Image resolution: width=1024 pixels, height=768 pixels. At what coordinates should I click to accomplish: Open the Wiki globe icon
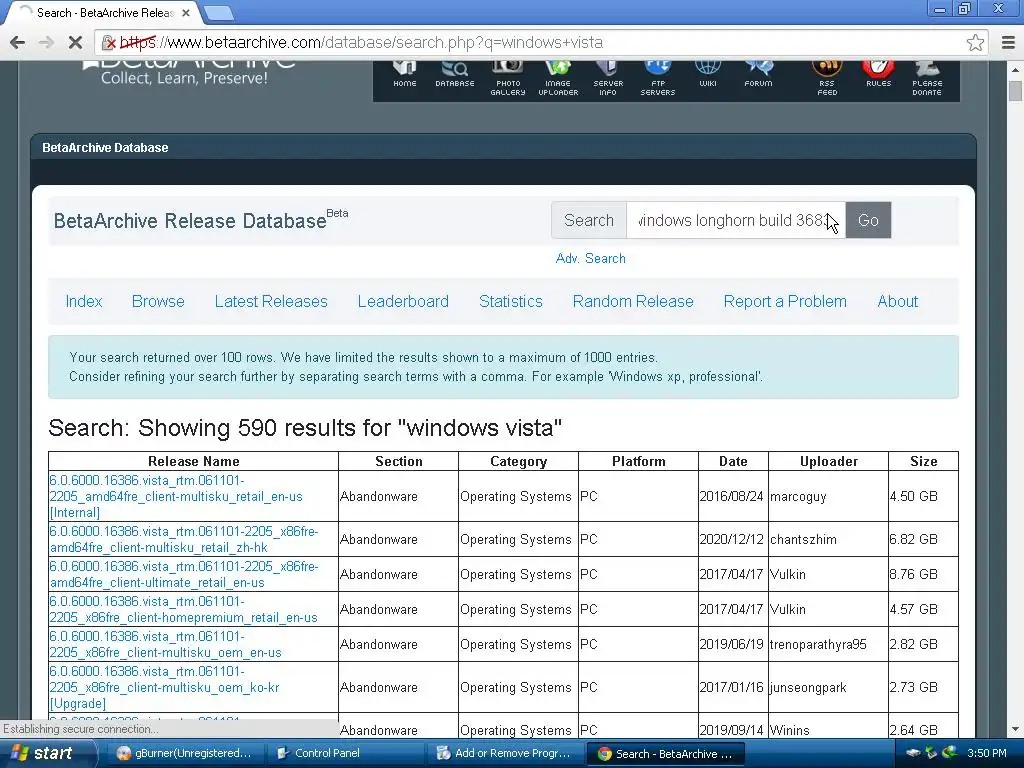point(708,73)
